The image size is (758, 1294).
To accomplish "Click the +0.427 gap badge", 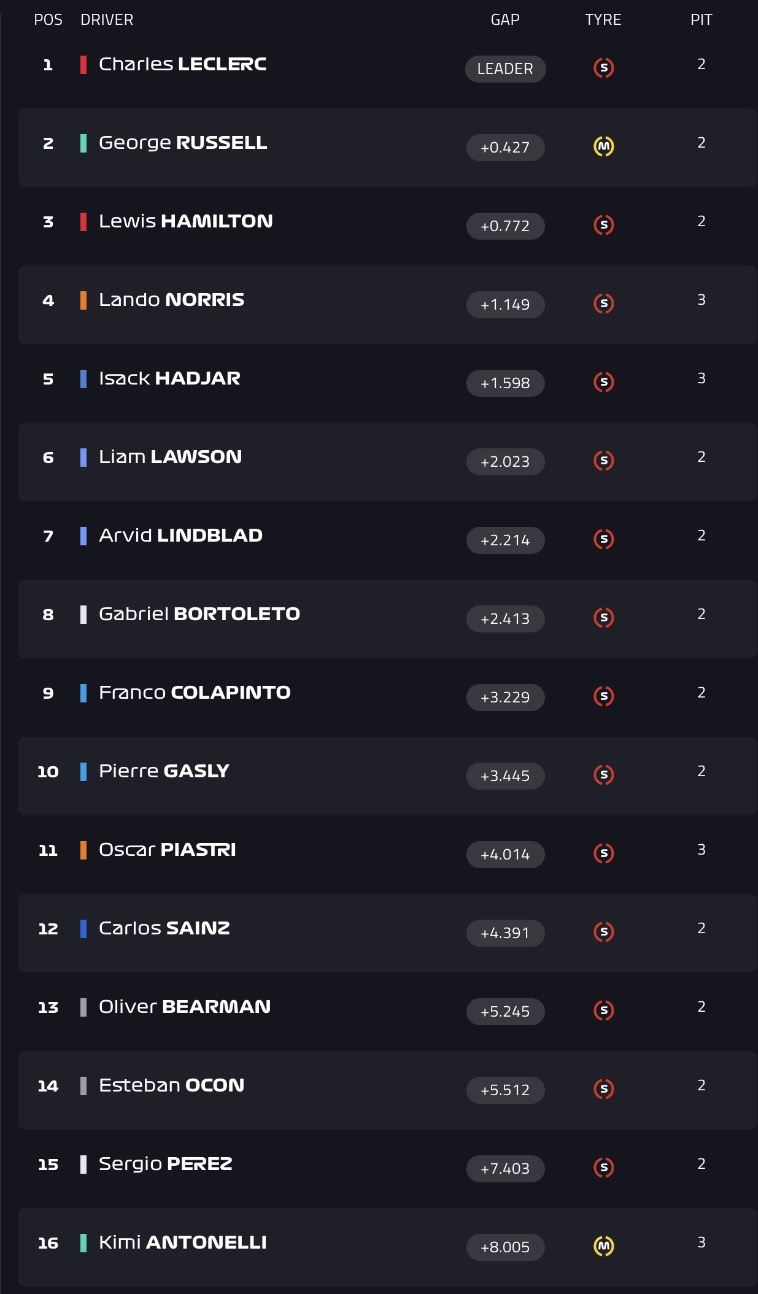I will pos(505,148).
